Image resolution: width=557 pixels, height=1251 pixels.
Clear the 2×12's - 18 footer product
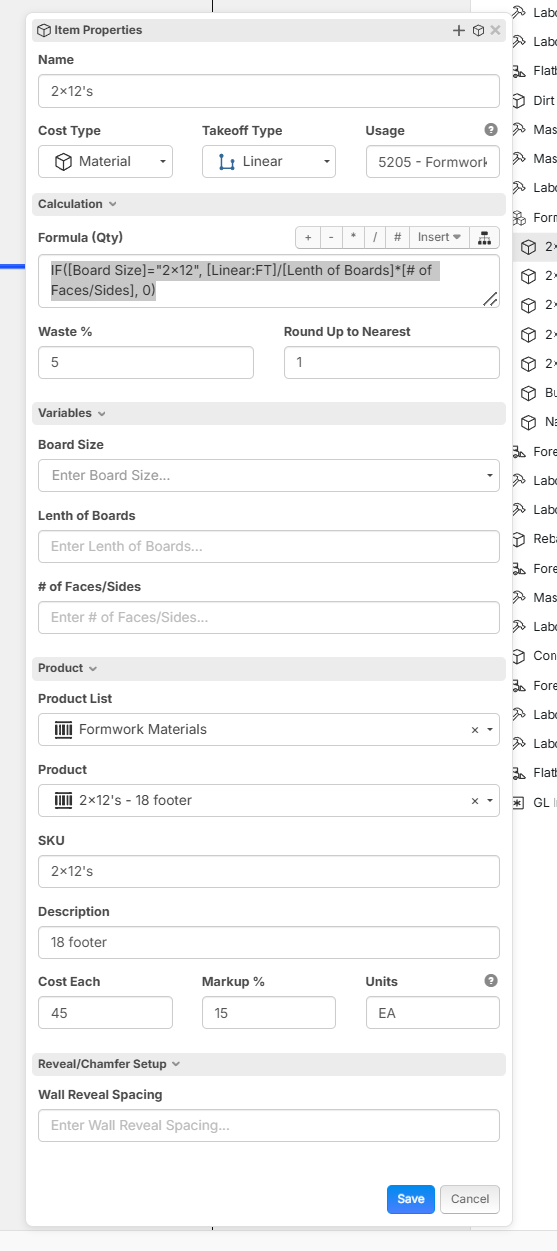click(475, 801)
